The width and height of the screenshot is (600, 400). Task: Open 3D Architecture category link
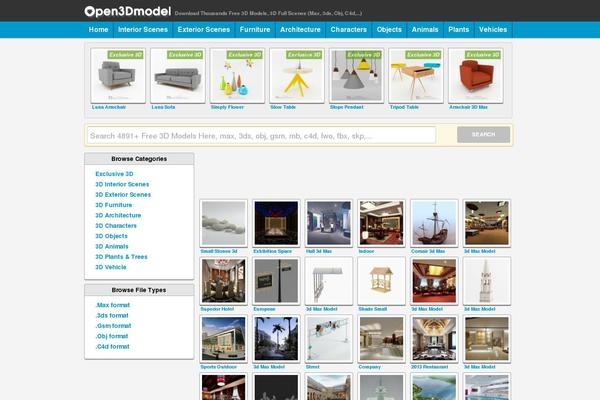[118, 215]
